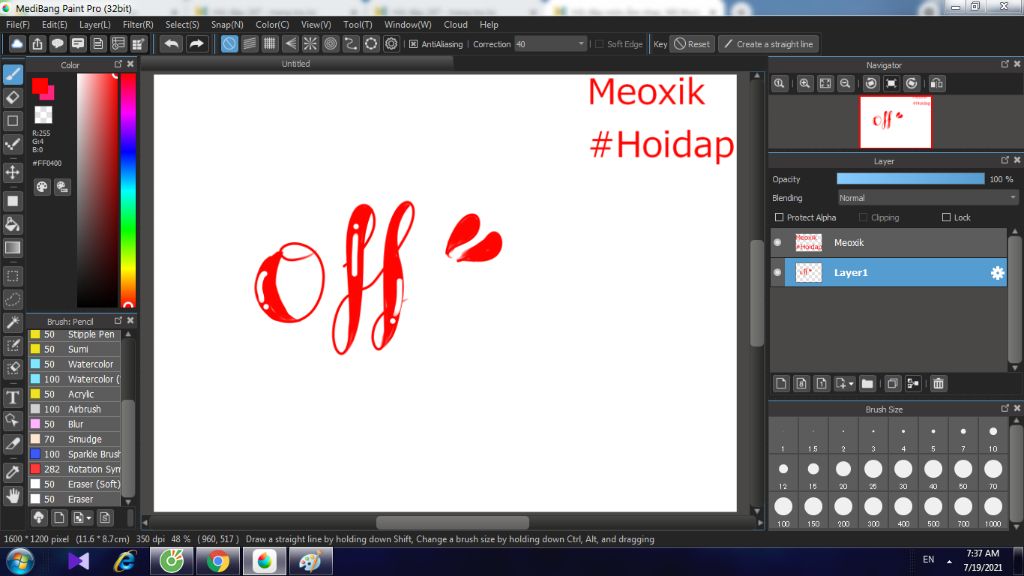The height and width of the screenshot is (576, 1024).
Task: Select the rectangular Select tool
Action: tap(12, 276)
